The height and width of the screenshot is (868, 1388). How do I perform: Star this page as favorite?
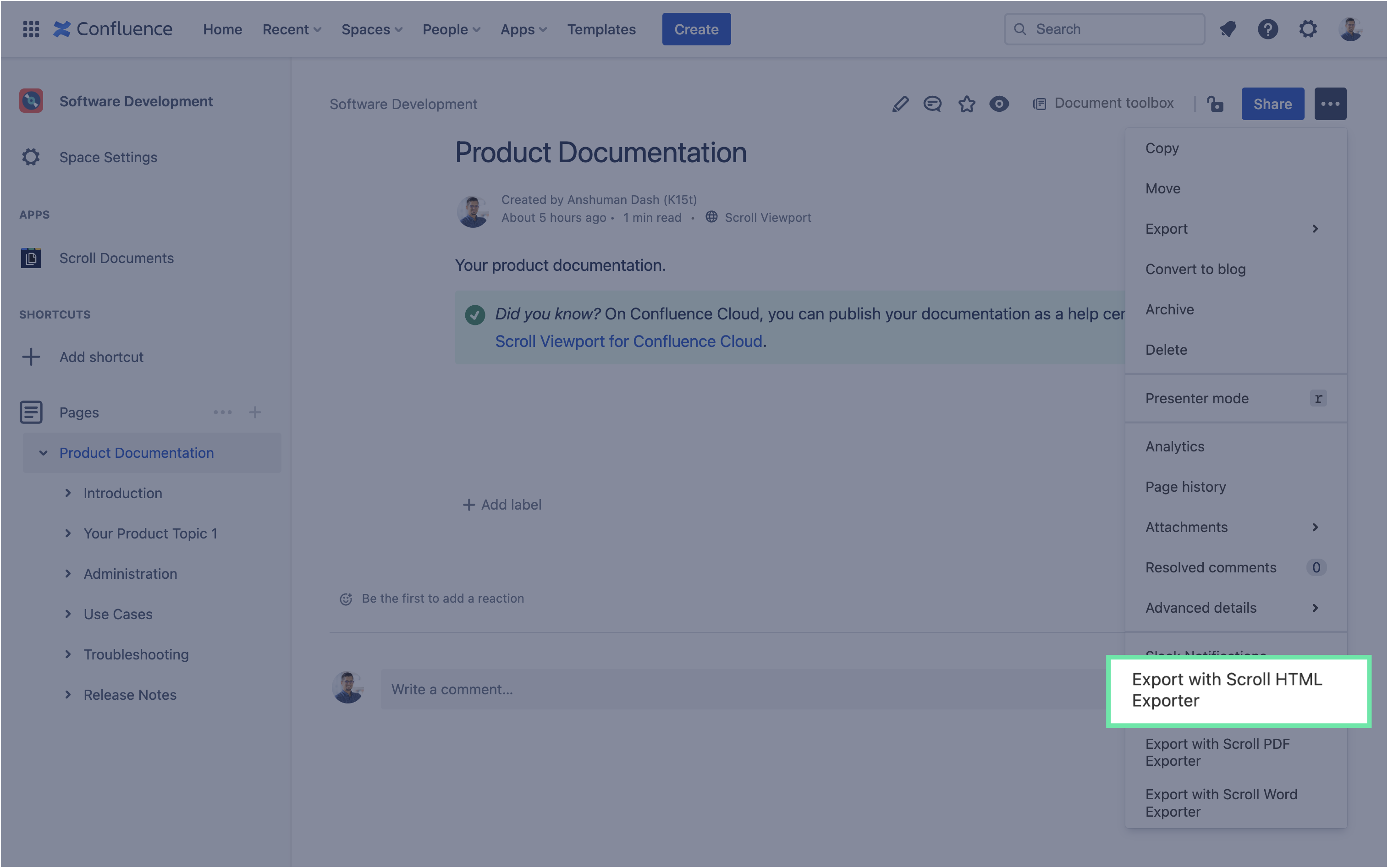(x=967, y=104)
